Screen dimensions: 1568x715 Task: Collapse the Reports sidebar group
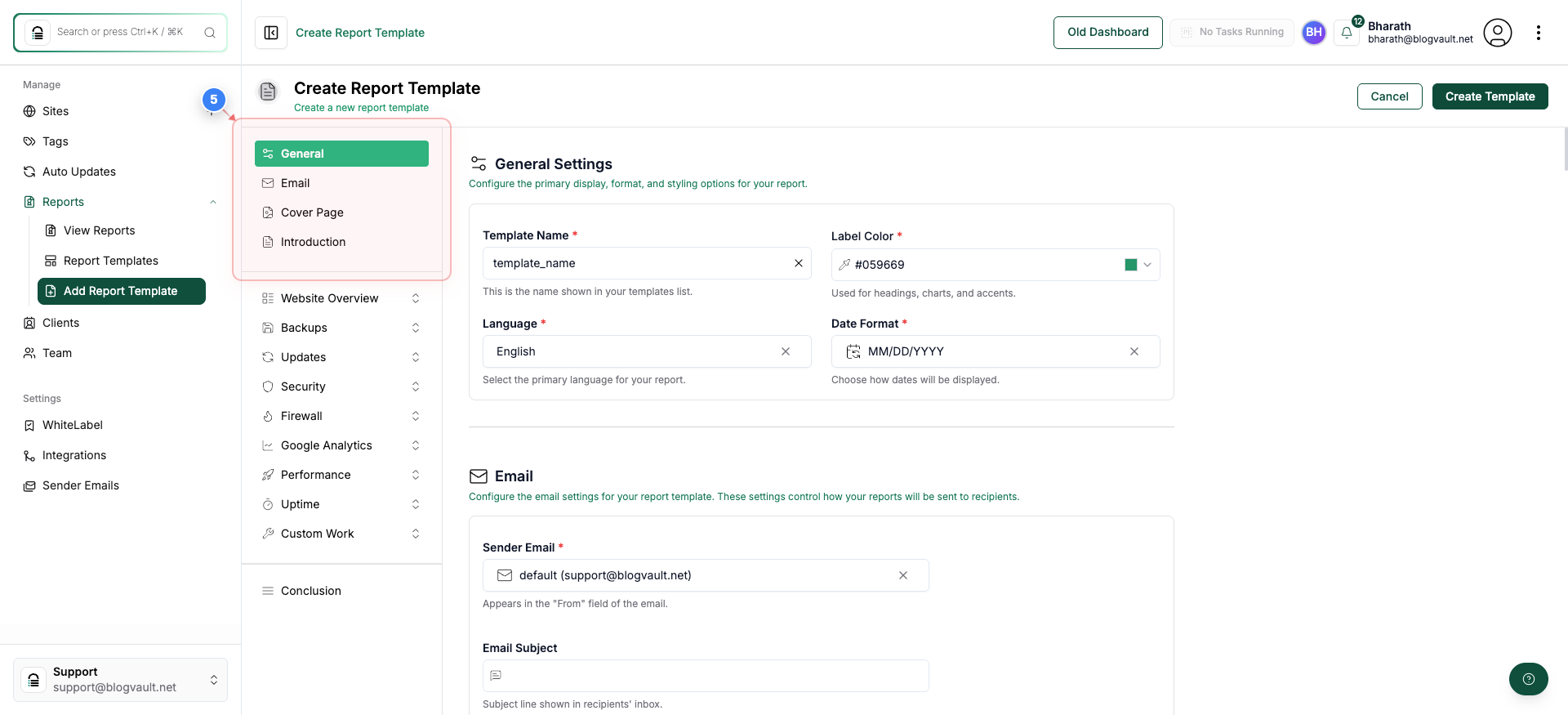pos(213,202)
